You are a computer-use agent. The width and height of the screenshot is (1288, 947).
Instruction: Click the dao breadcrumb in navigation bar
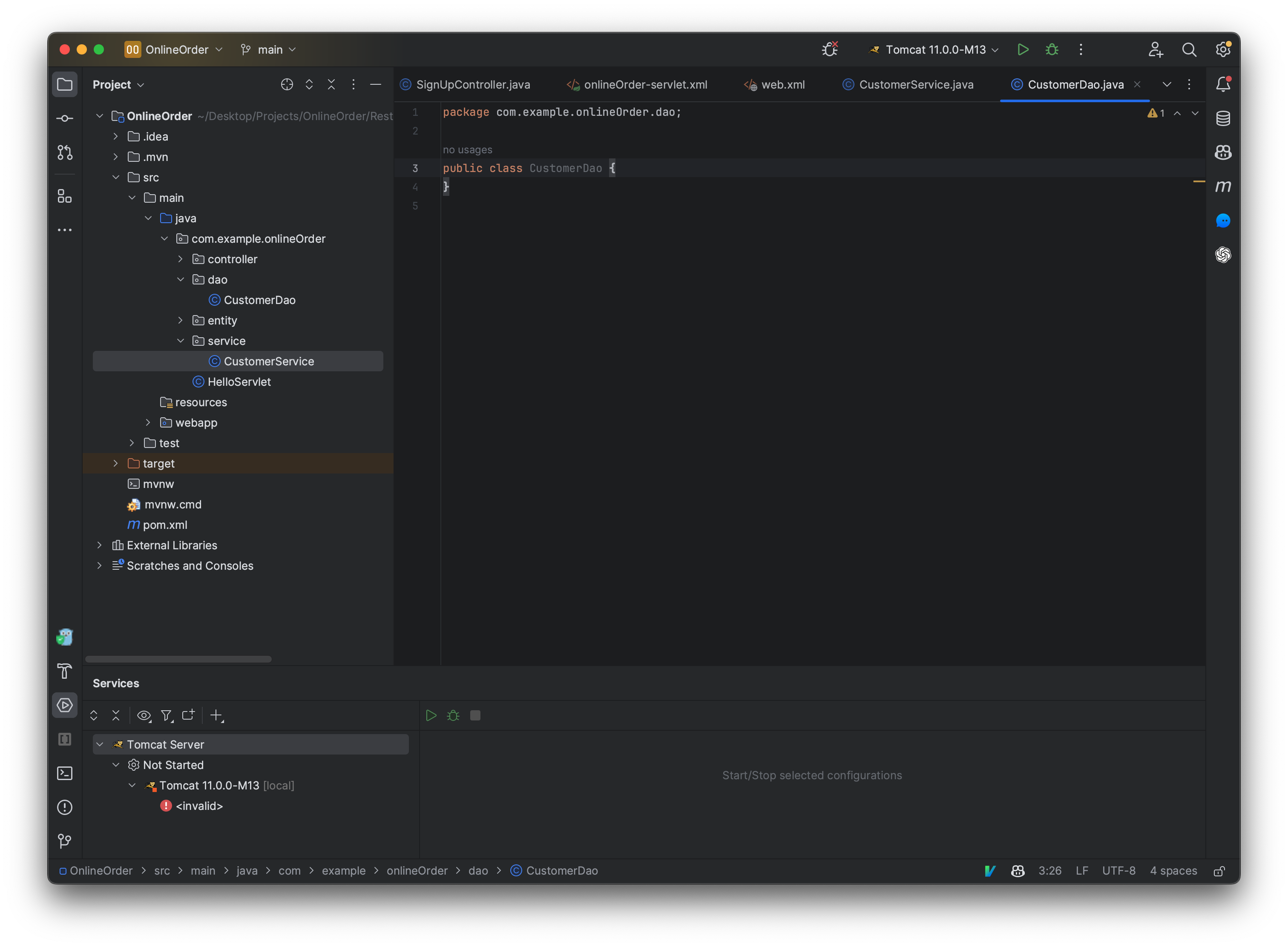coord(478,871)
